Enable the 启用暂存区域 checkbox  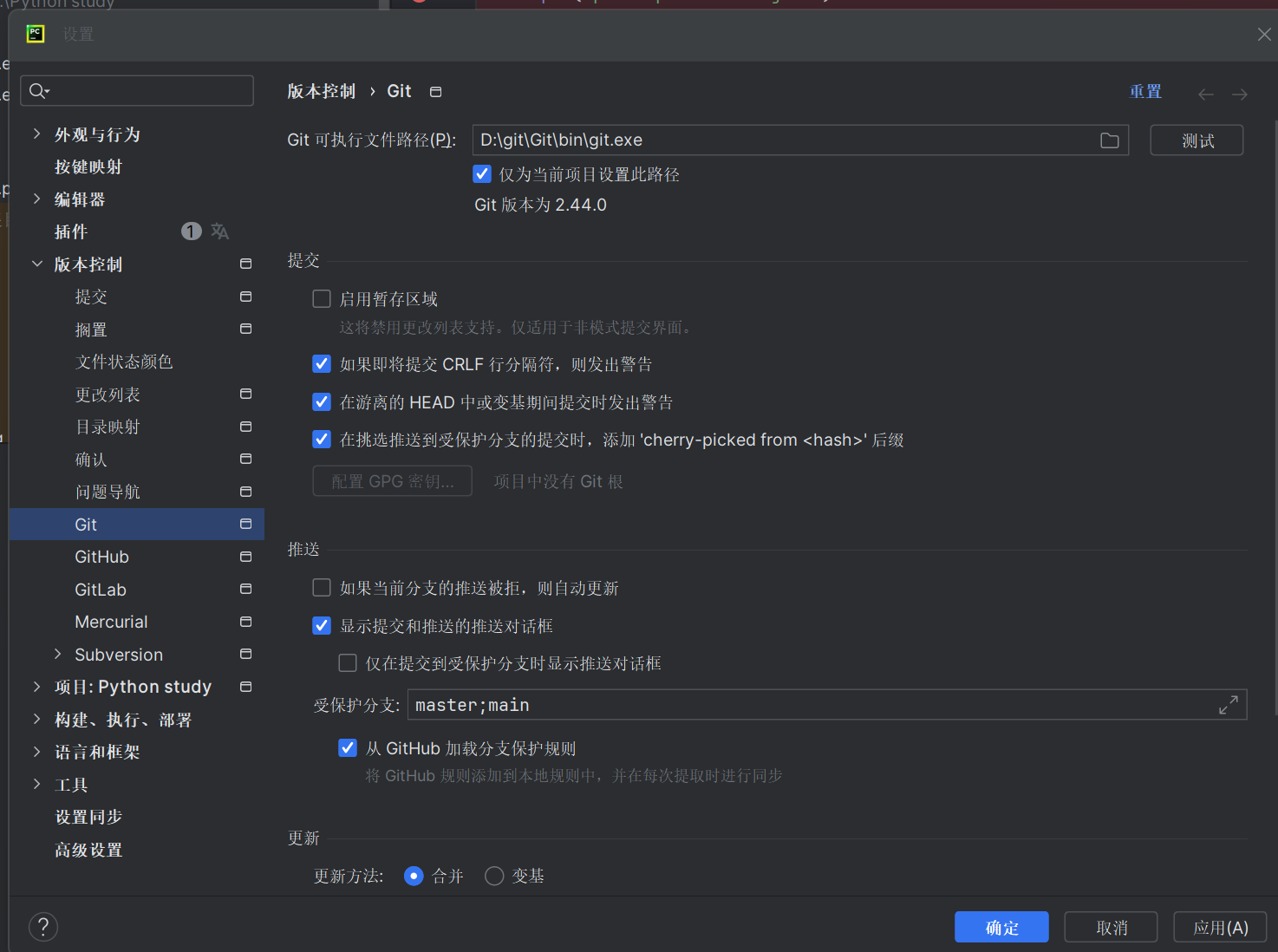click(x=322, y=299)
